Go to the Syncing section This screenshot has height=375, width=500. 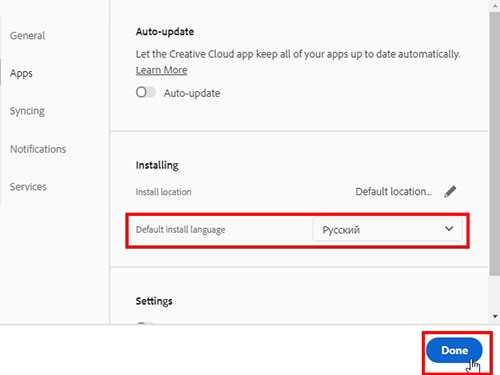[27, 111]
